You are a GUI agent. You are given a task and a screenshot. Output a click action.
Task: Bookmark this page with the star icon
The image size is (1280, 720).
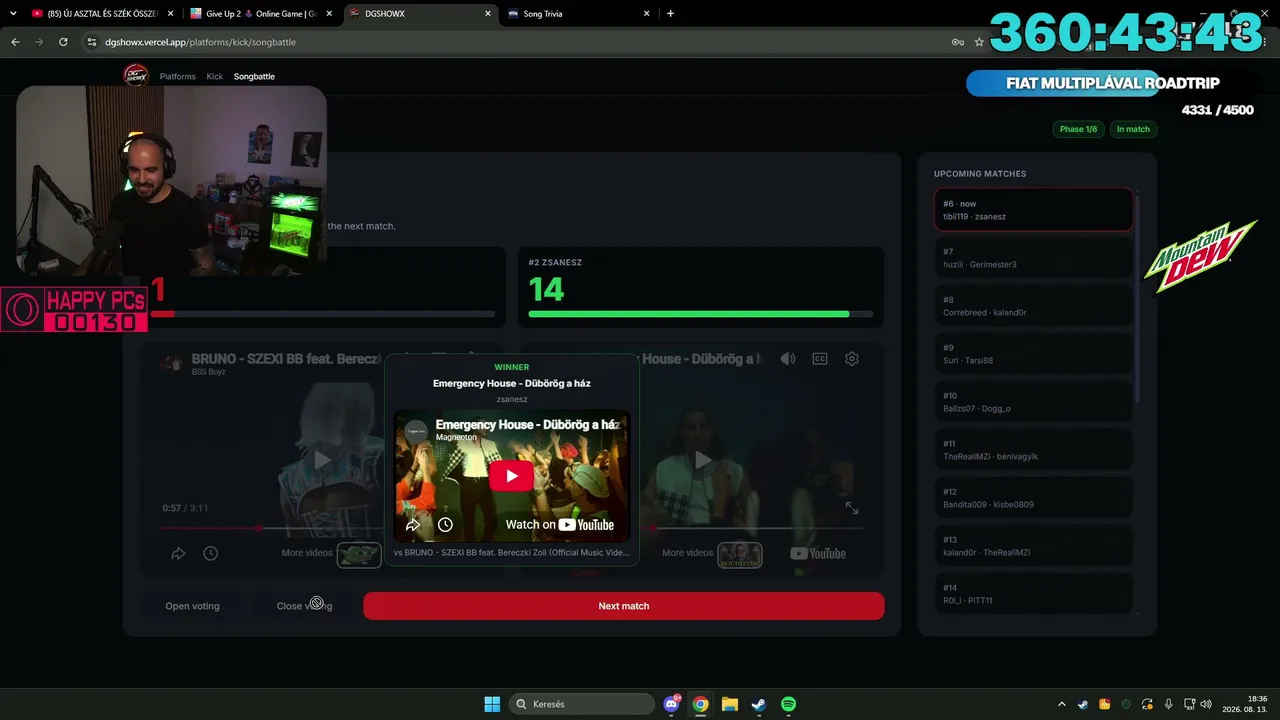click(x=979, y=42)
